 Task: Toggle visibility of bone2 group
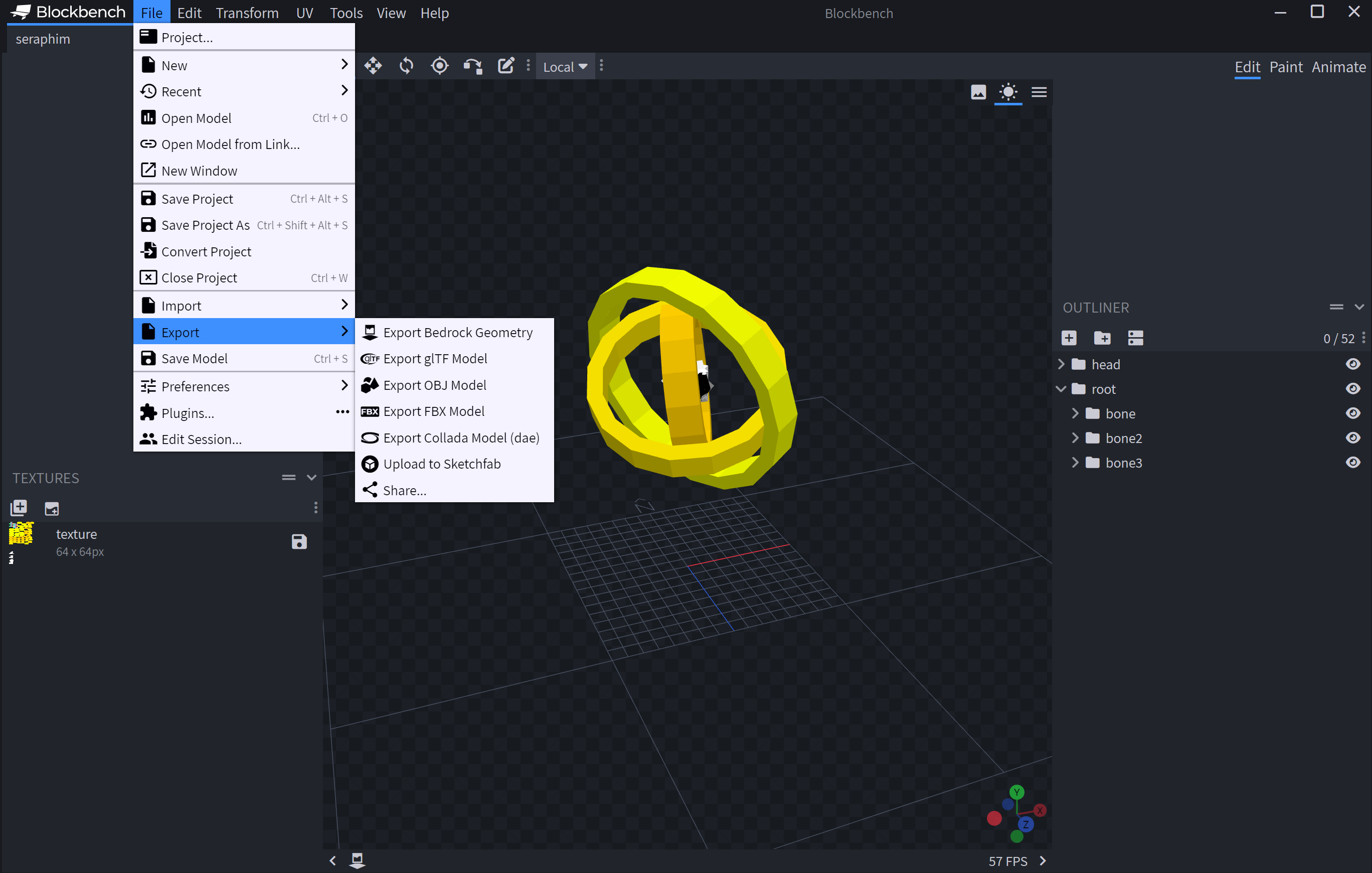coord(1352,438)
